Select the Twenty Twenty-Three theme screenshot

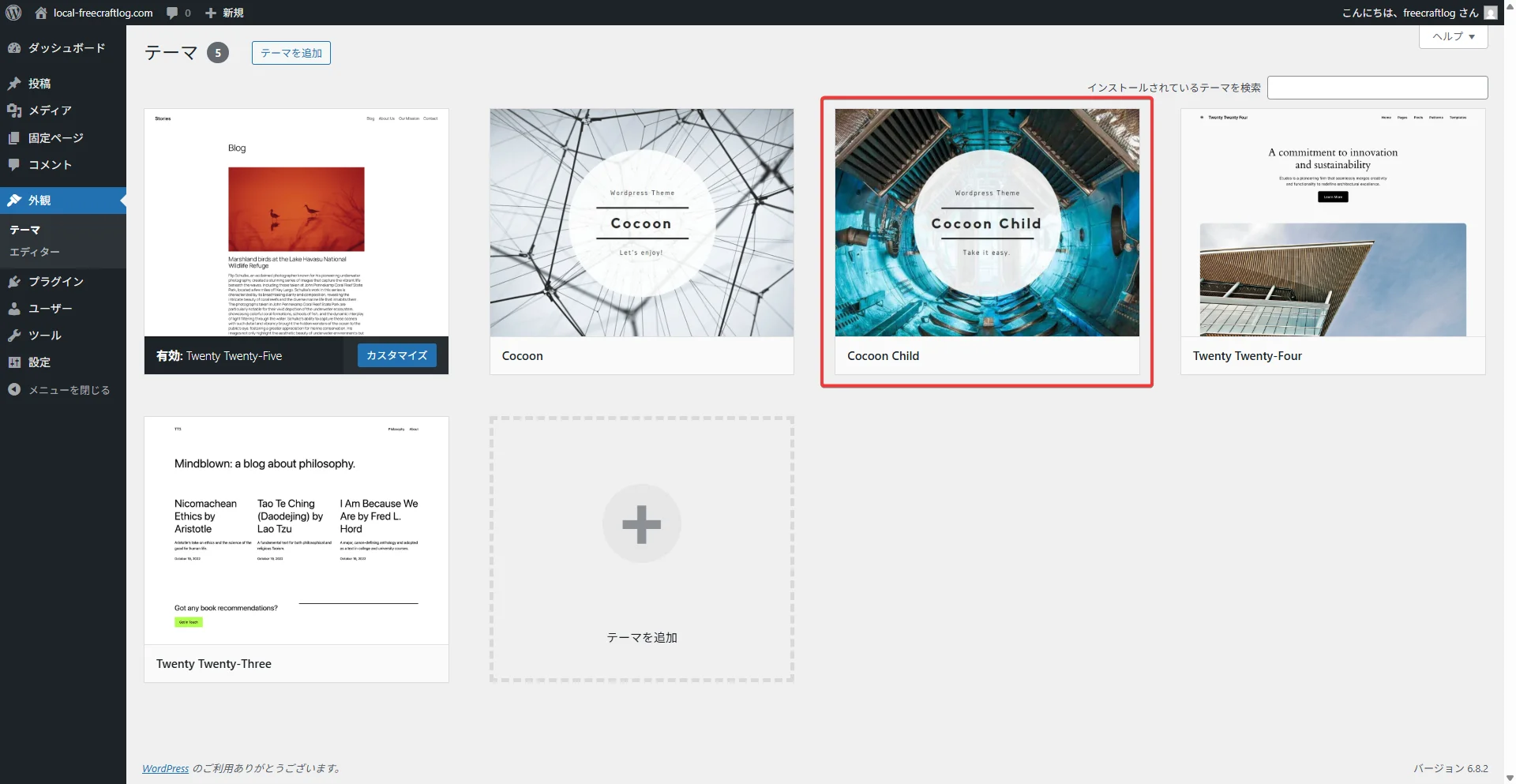click(296, 531)
